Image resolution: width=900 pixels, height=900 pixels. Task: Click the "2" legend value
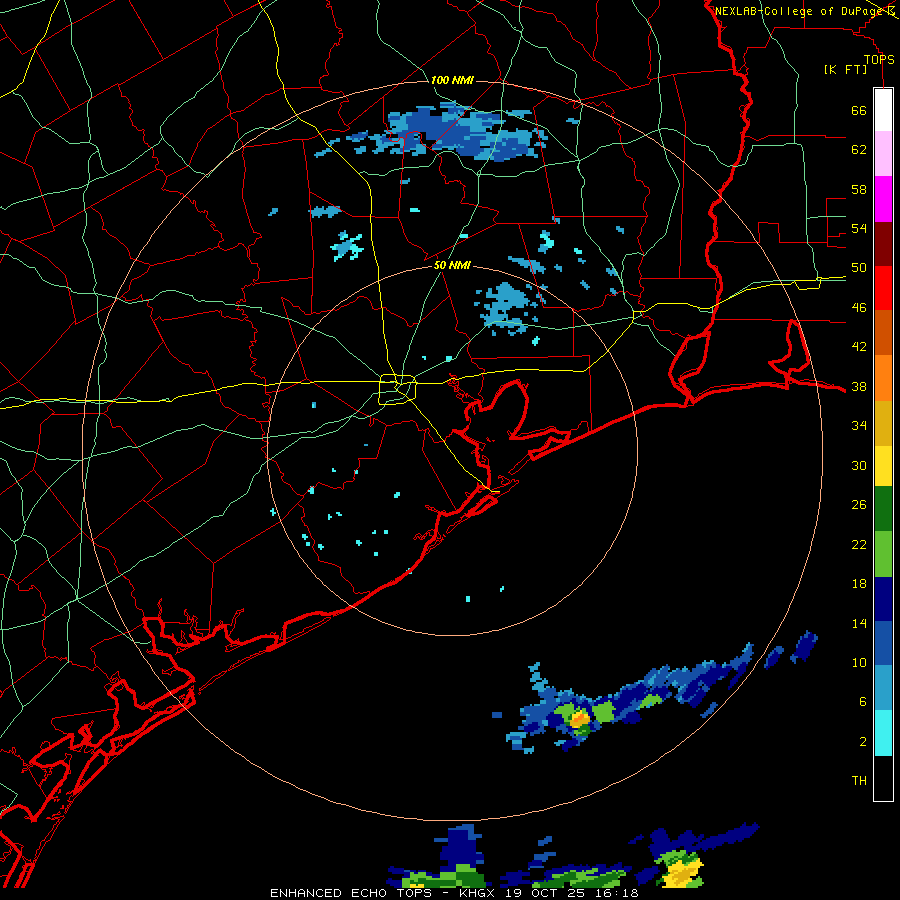[863, 742]
